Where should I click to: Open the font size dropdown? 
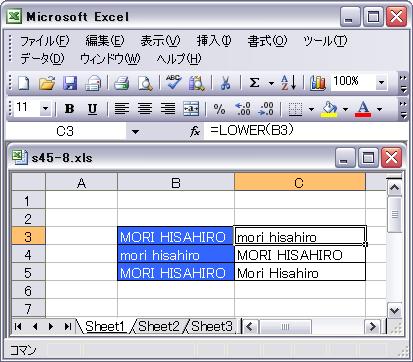pos(46,109)
